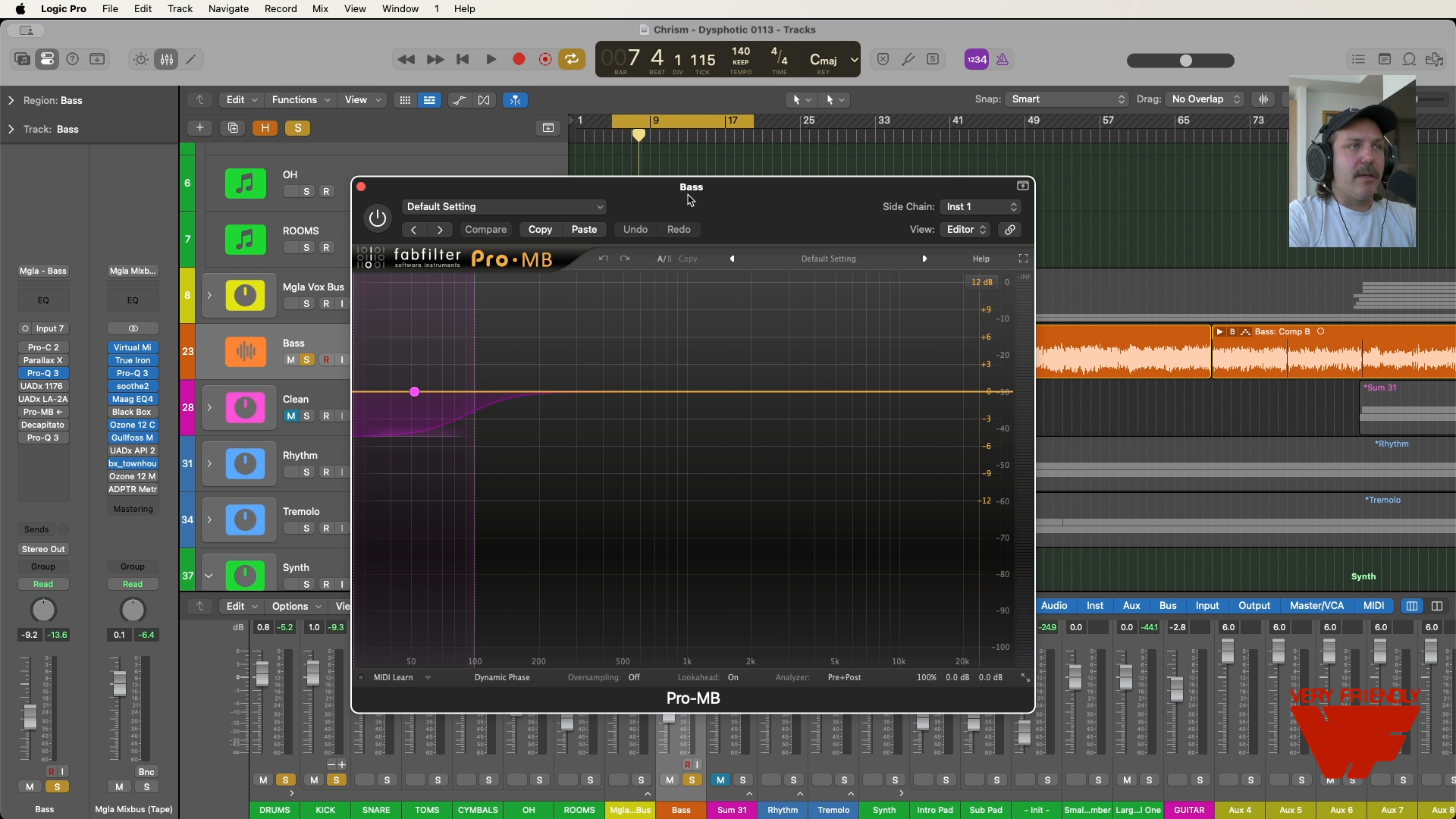Open the List Editors icon
1456x819 pixels.
click(x=1358, y=59)
